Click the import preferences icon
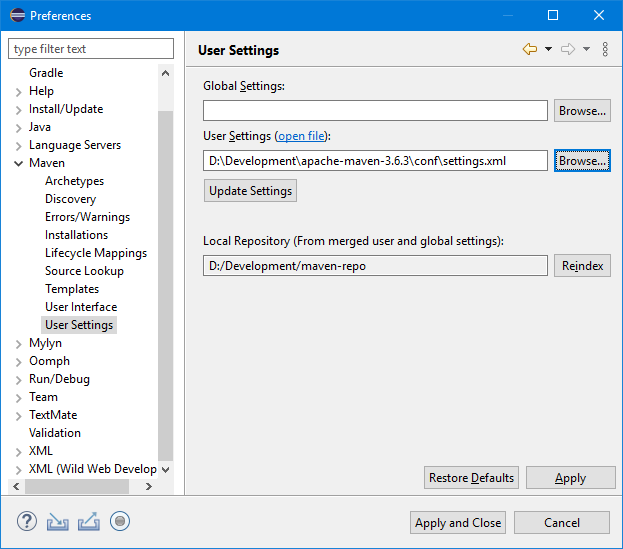This screenshot has width=623, height=549. click(x=58, y=522)
